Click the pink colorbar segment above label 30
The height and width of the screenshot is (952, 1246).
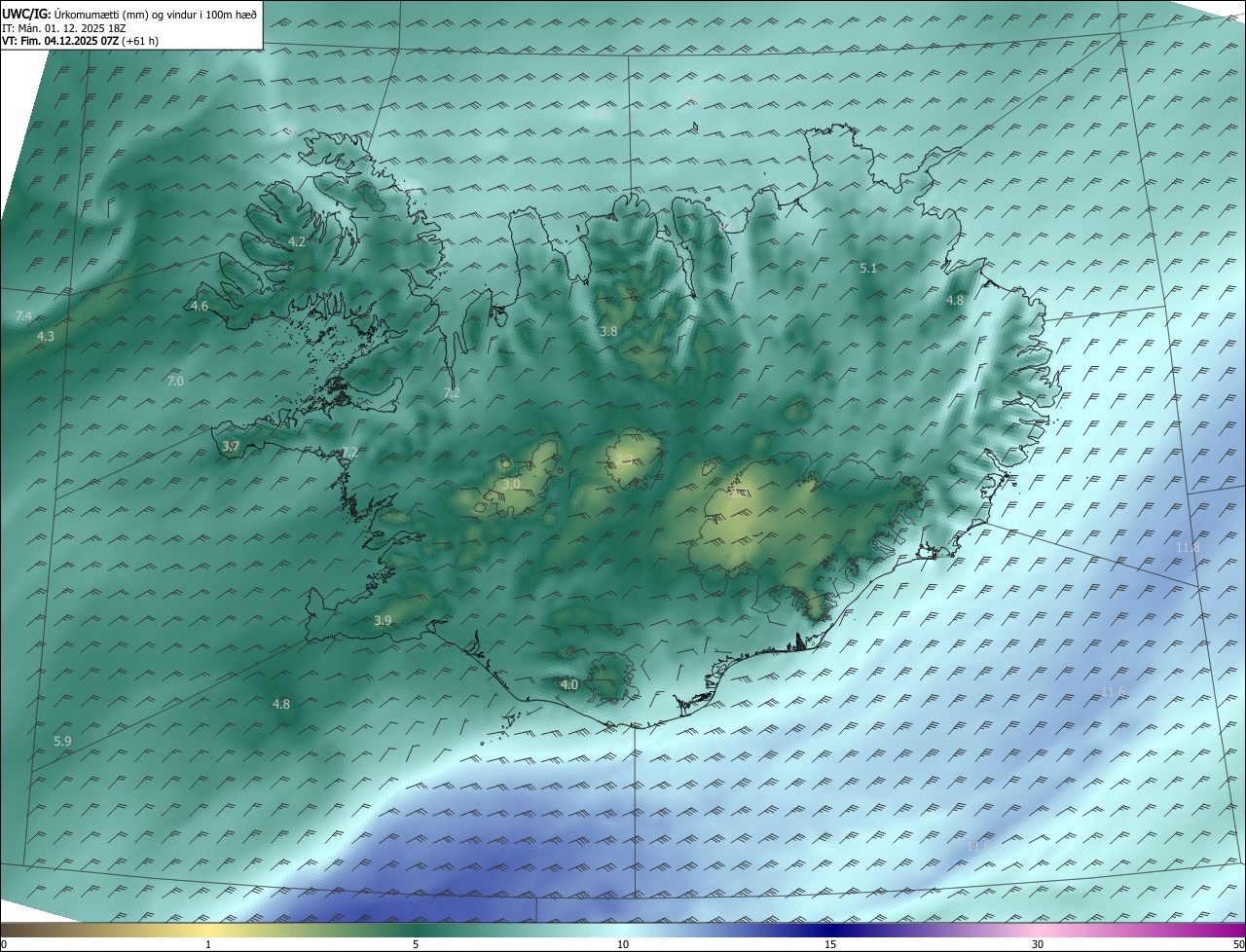point(1038,930)
